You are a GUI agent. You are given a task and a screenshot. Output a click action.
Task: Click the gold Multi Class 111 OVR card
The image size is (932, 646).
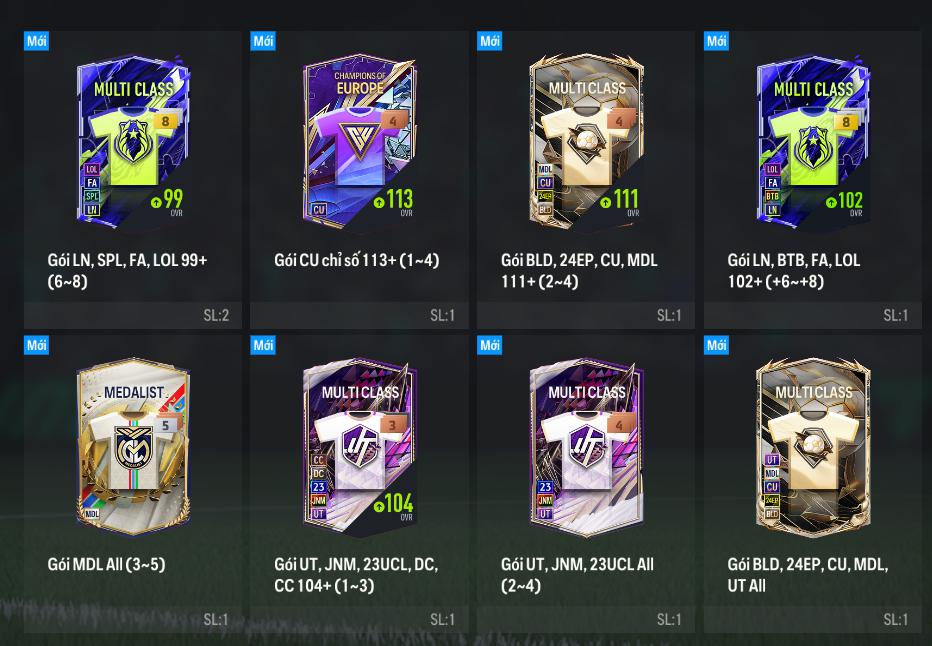tap(586, 141)
